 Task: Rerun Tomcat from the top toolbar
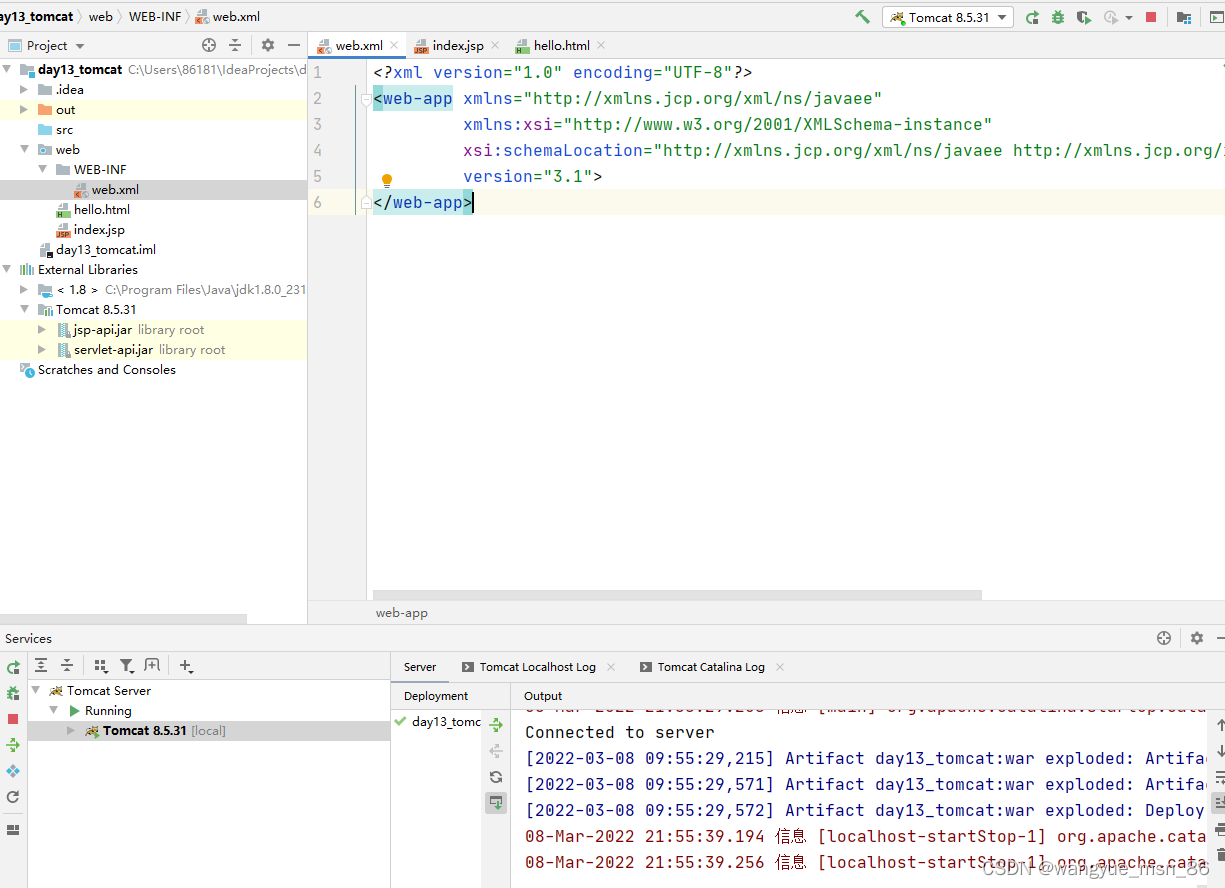point(1032,17)
